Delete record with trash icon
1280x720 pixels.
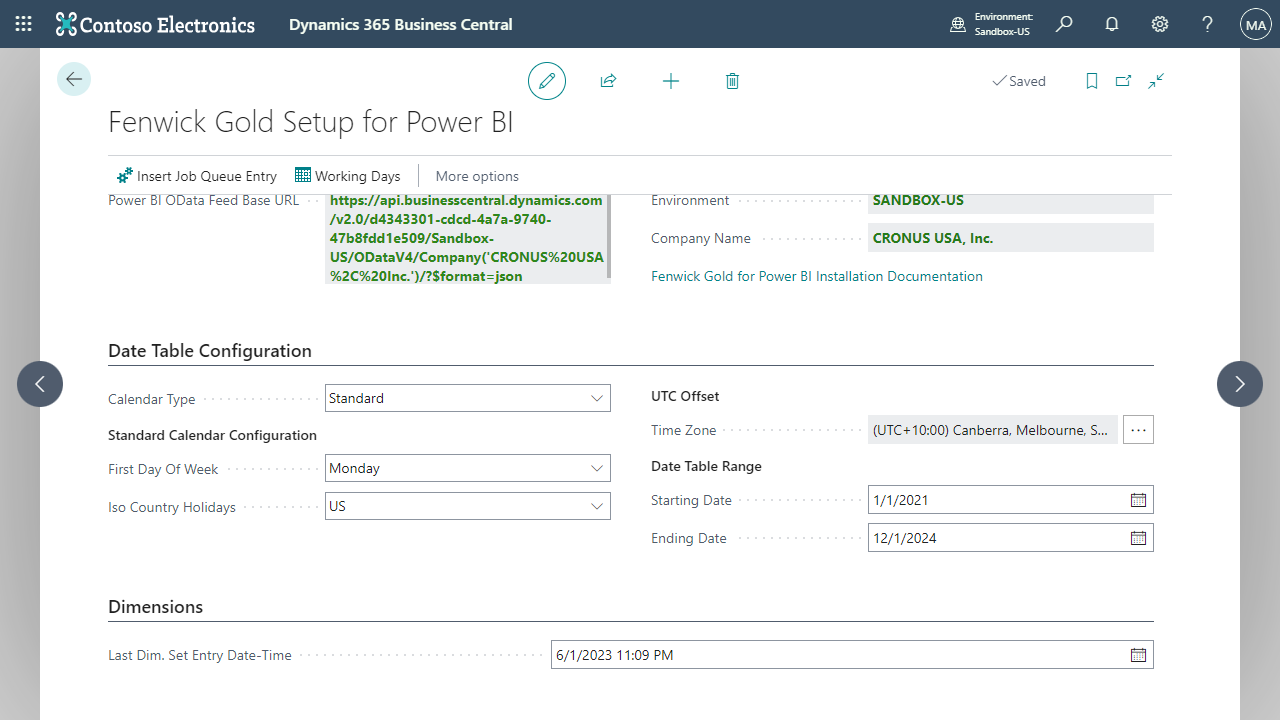(732, 81)
